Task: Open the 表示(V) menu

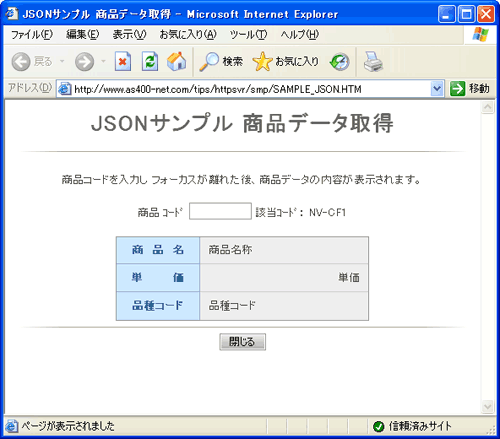Action: coord(129,34)
